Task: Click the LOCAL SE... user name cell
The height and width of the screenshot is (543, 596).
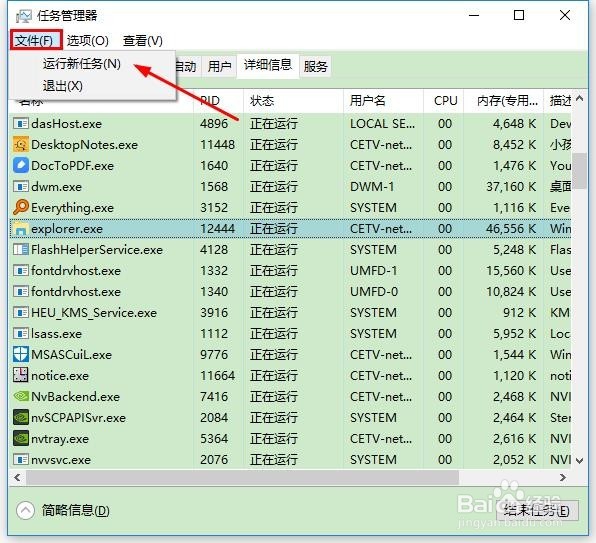Action: tap(382, 124)
